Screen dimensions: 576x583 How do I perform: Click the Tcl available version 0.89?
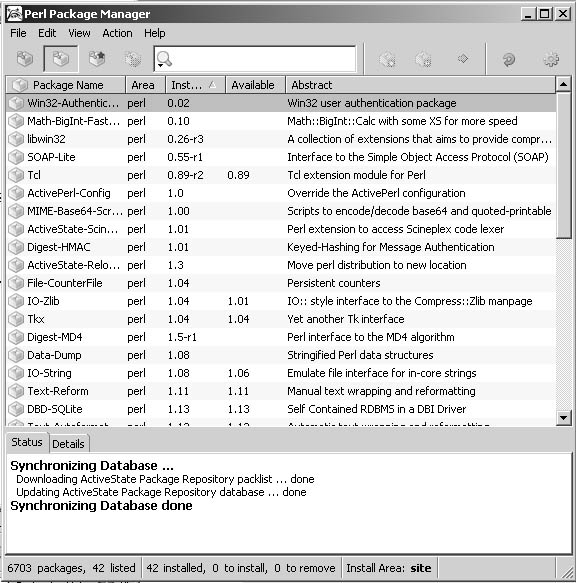[238, 175]
